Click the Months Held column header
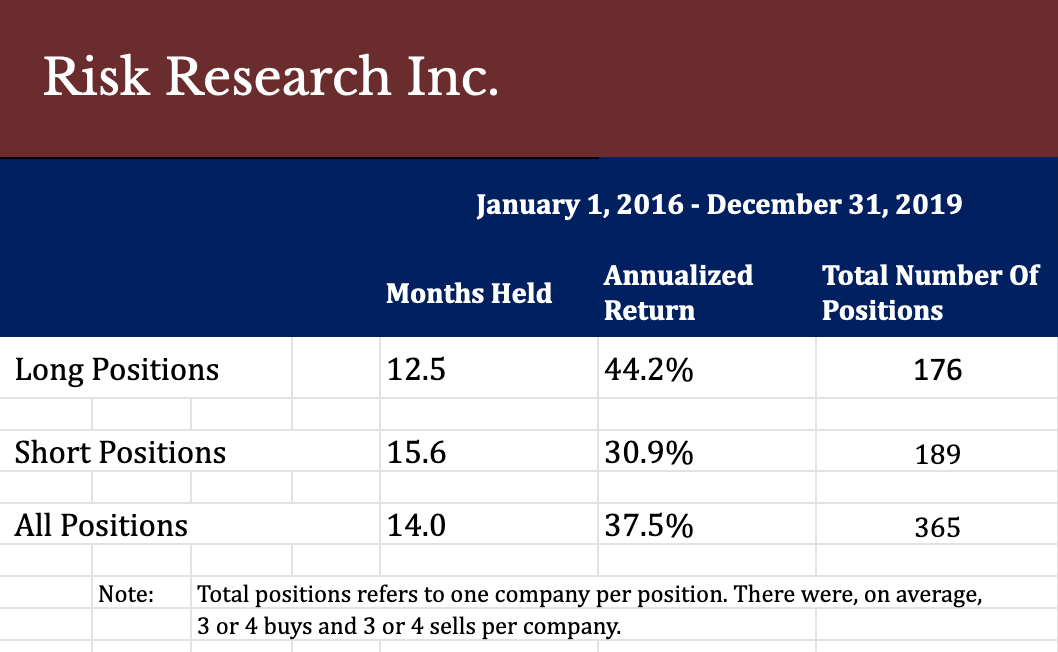Screen dimensions: 1058x652 pyautogui.click(x=469, y=294)
